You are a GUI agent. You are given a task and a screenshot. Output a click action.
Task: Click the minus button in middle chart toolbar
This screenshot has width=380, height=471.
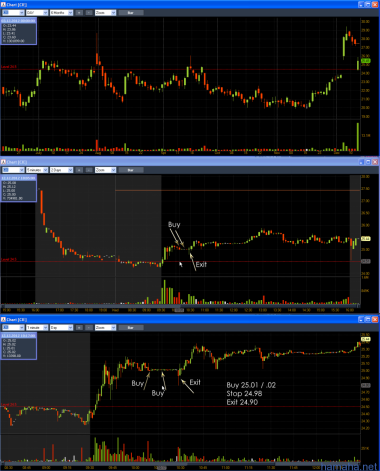tap(89, 170)
